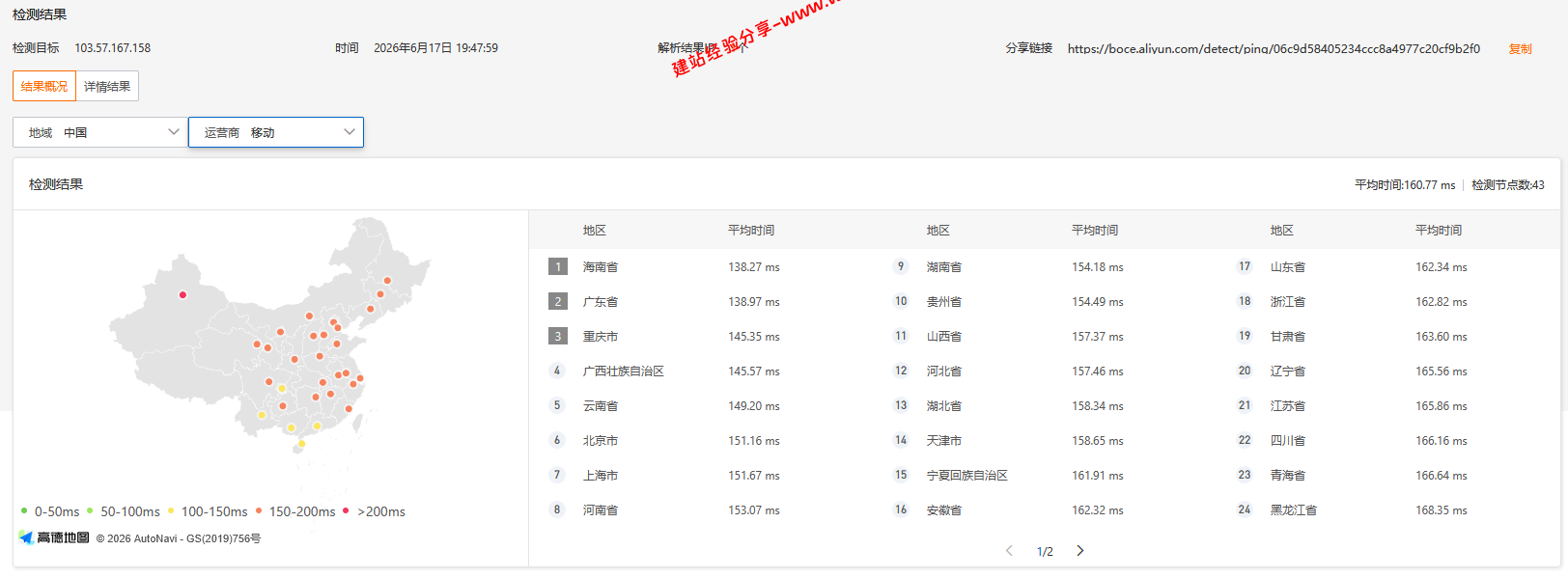Select the 山东省 row
The image size is (1568, 578).
pos(1388,266)
